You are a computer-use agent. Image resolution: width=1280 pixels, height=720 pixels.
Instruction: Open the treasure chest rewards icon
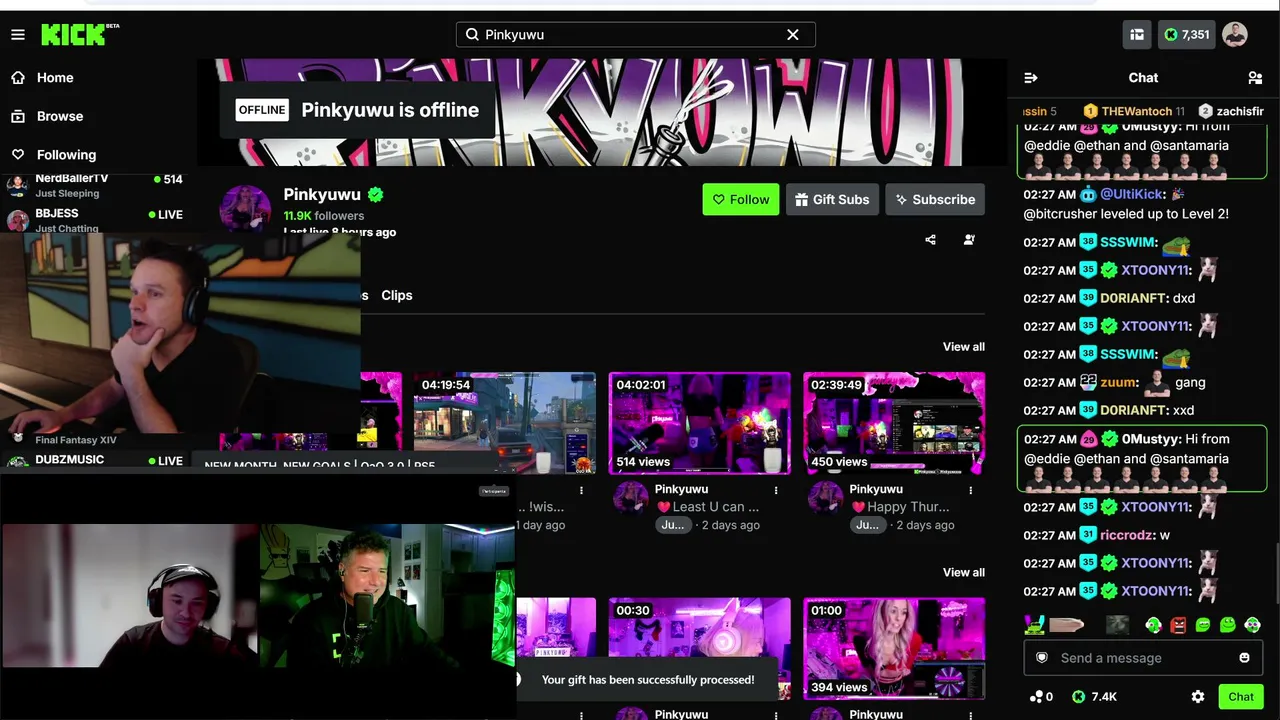click(x=1137, y=35)
